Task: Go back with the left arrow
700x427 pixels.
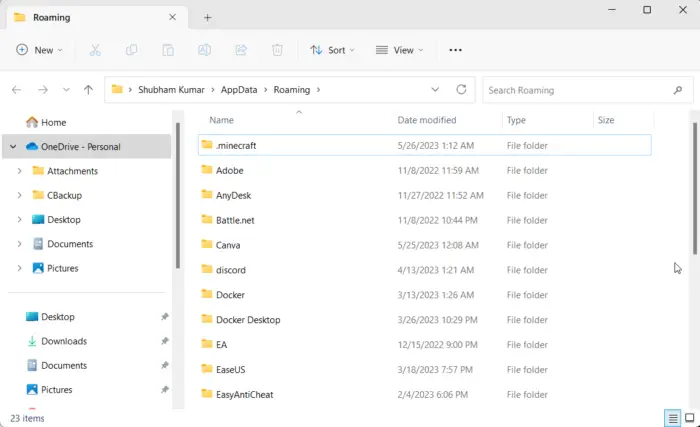Action: pyautogui.click(x=17, y=90)
